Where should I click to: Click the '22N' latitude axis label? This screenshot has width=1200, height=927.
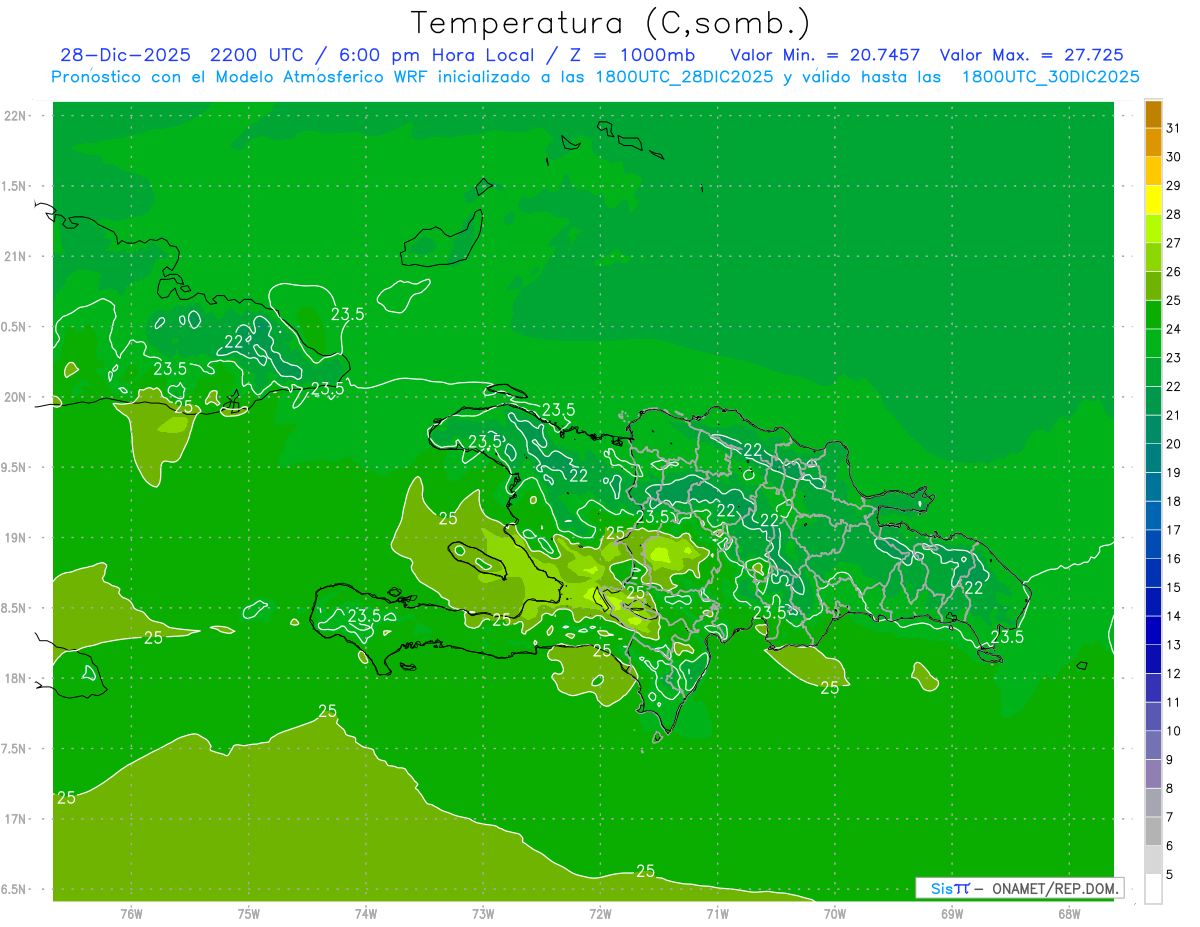coord(14,116)
